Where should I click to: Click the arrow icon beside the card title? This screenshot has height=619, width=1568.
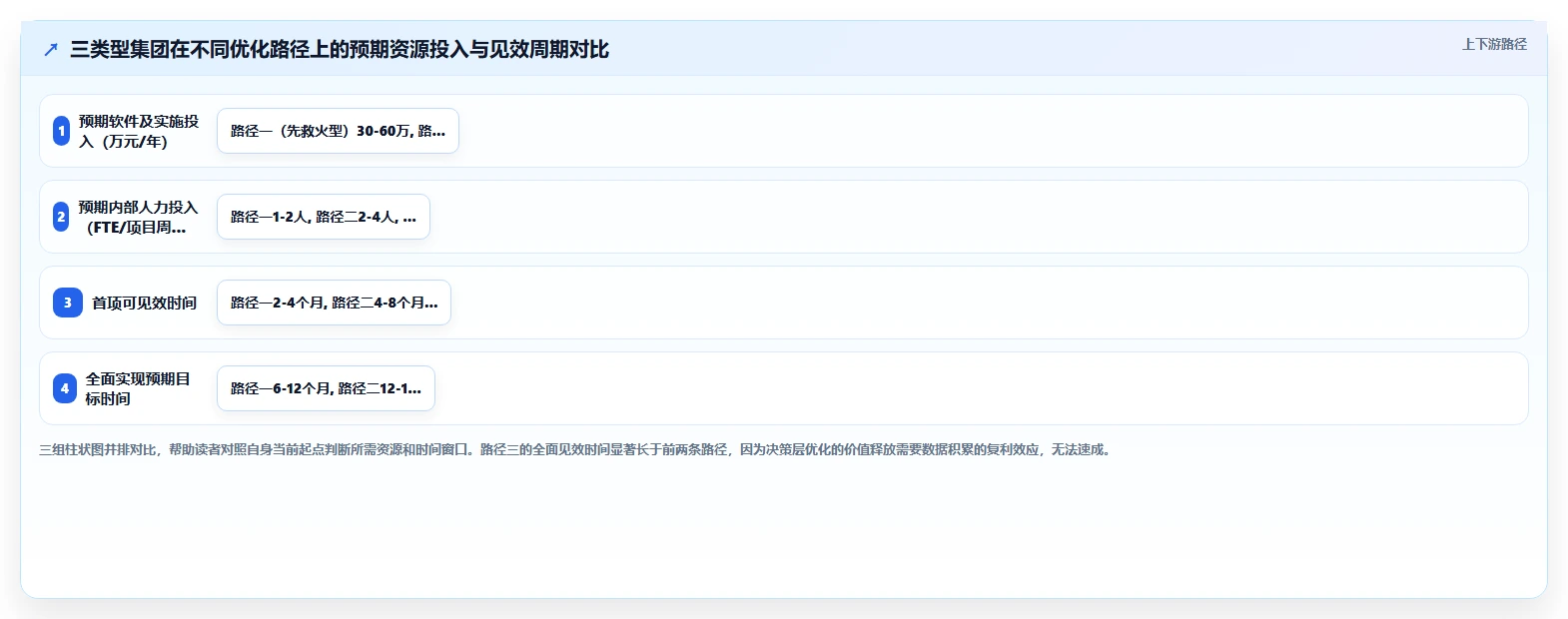point(51,50)
